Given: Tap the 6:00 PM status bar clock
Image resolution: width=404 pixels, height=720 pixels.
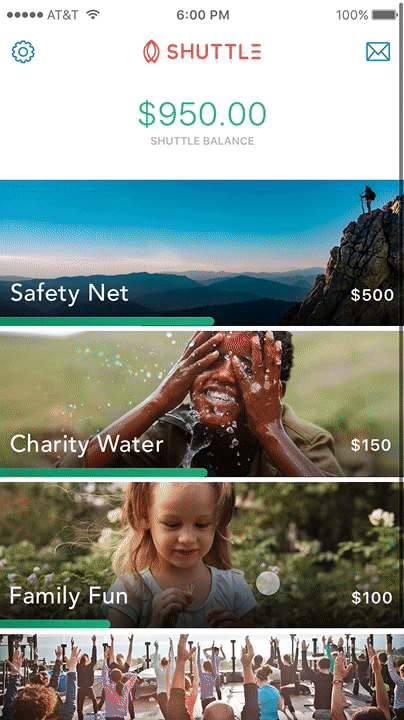Looking at the screenshot, I should coord(202,15).
